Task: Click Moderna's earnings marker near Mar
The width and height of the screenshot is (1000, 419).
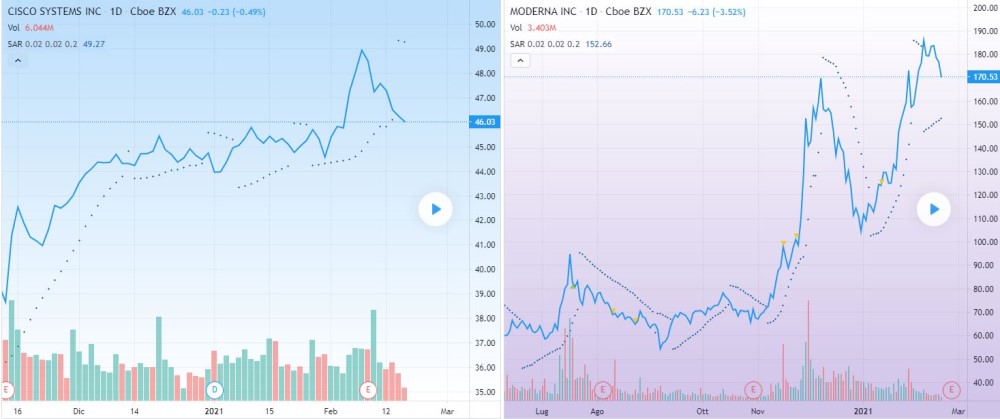Action: tap(952, 387)
